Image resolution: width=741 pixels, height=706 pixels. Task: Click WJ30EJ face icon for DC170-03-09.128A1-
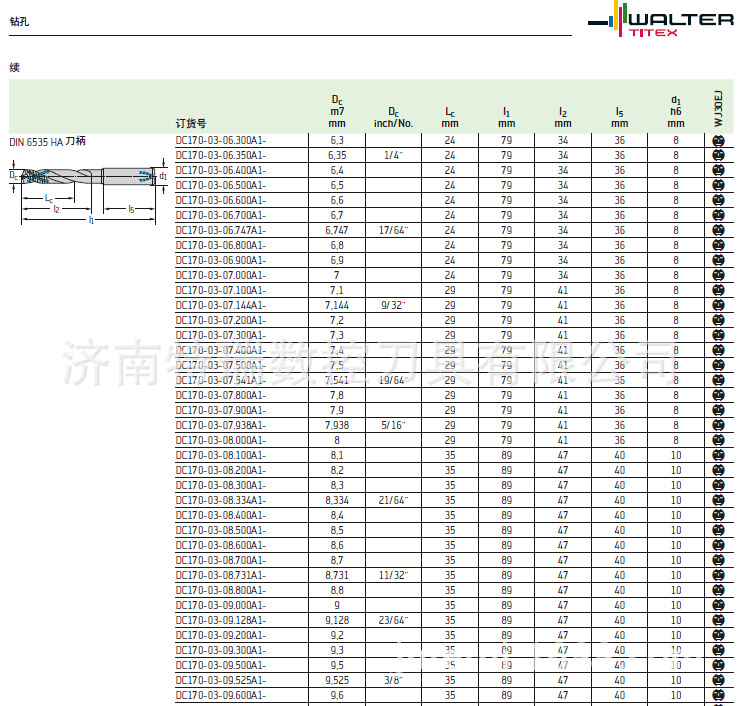(x=718, y=620)
